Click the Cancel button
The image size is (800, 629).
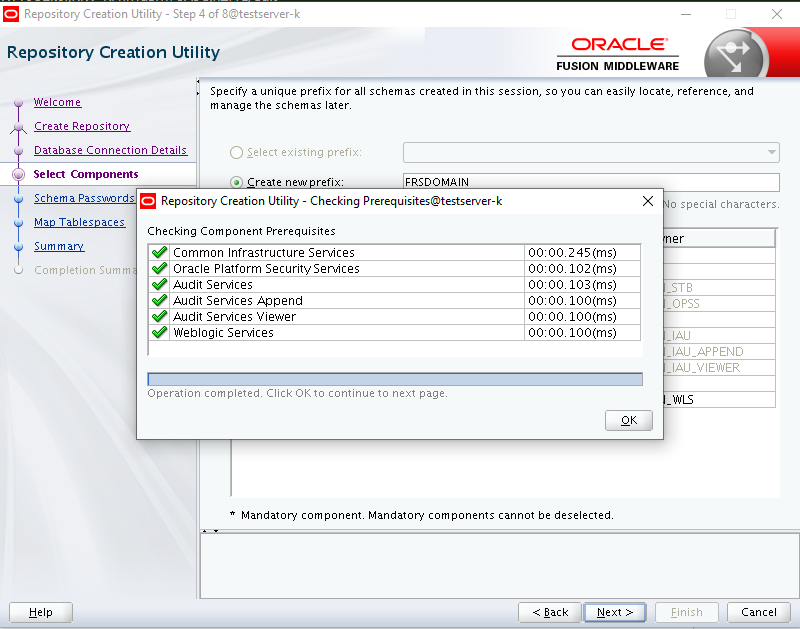pos(759,612)
